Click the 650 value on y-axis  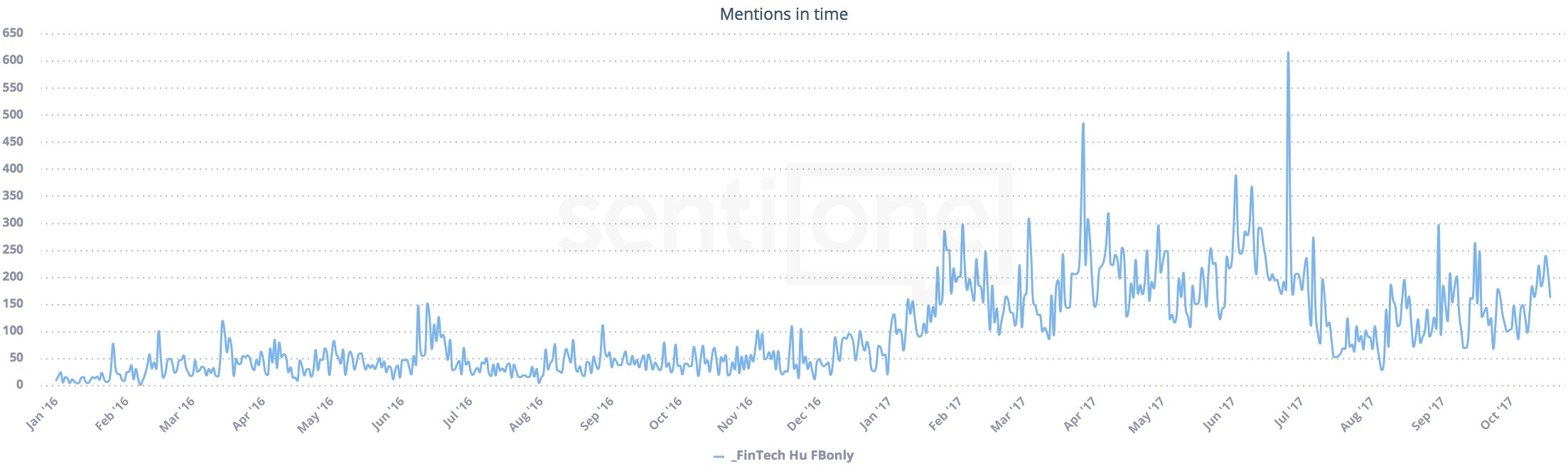[x=13, y=33]
